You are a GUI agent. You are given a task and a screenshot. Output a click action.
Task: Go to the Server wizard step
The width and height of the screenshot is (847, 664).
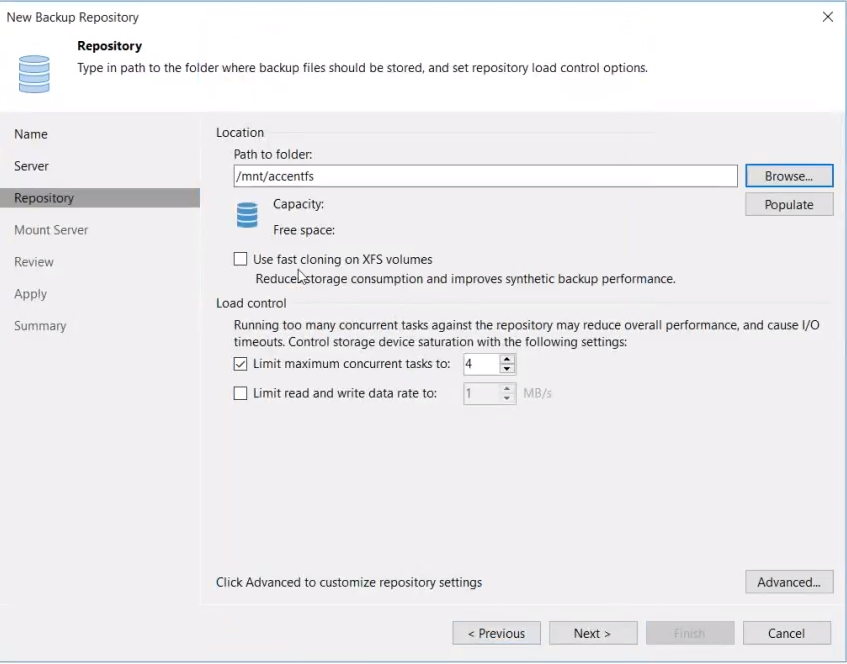coord(32,166)
